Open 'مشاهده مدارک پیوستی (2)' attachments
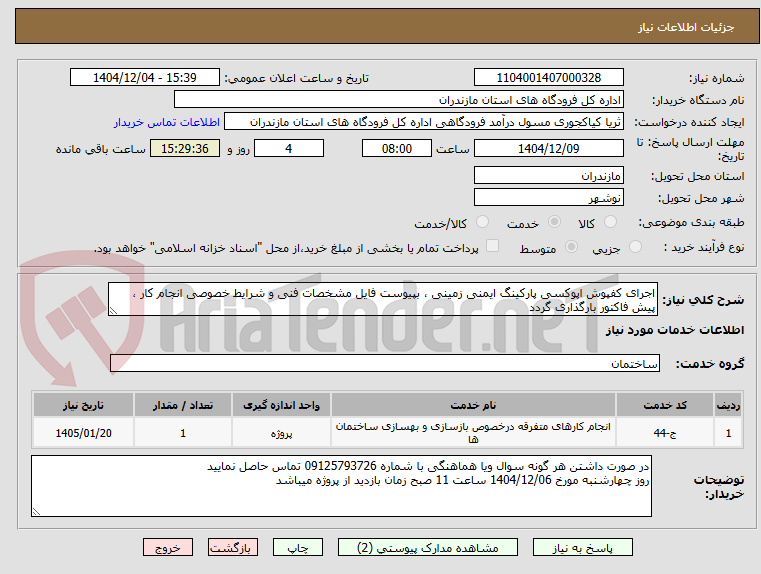 (428, 547)
